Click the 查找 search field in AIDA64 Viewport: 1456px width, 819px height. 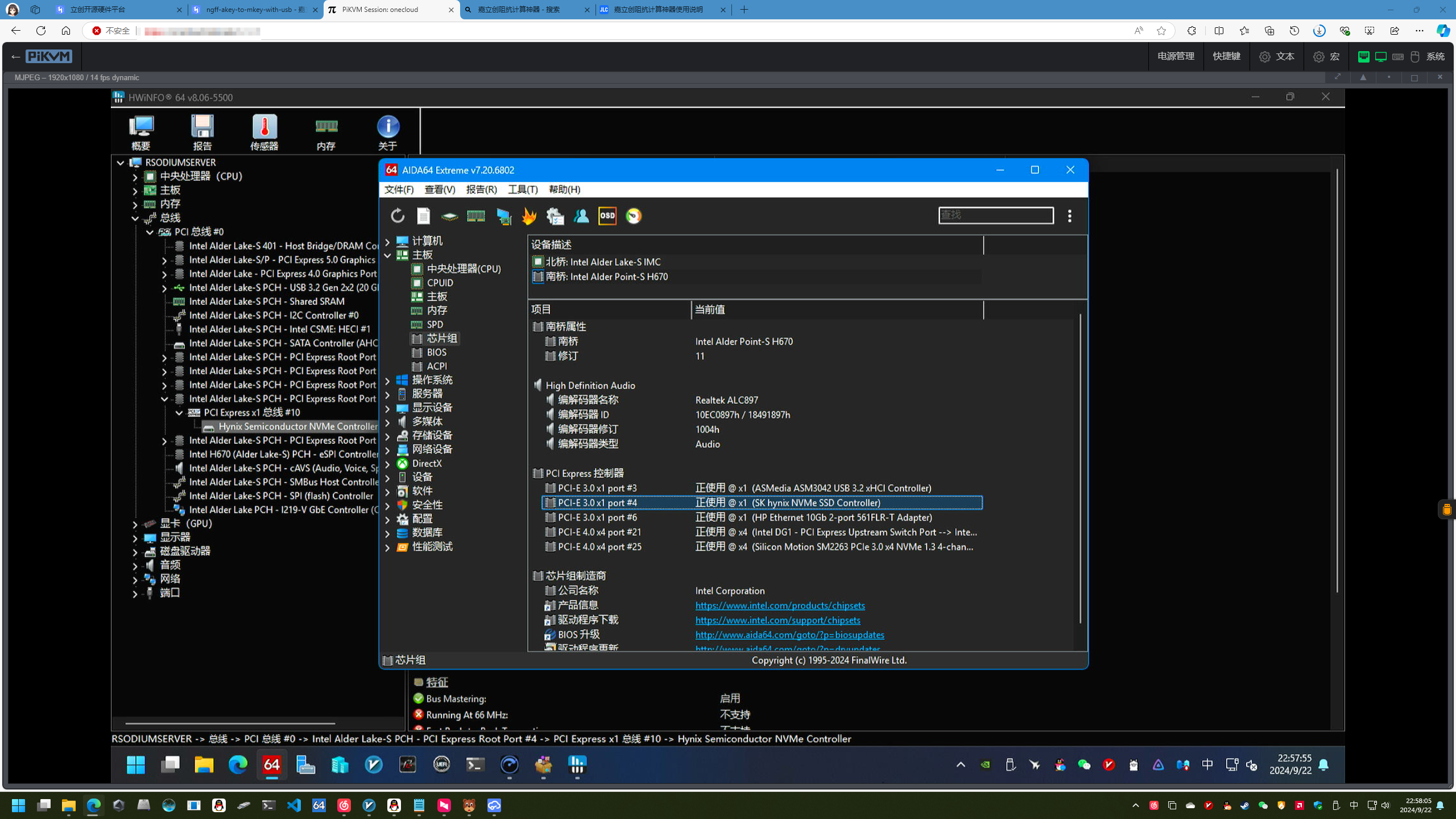click(996, 215)
